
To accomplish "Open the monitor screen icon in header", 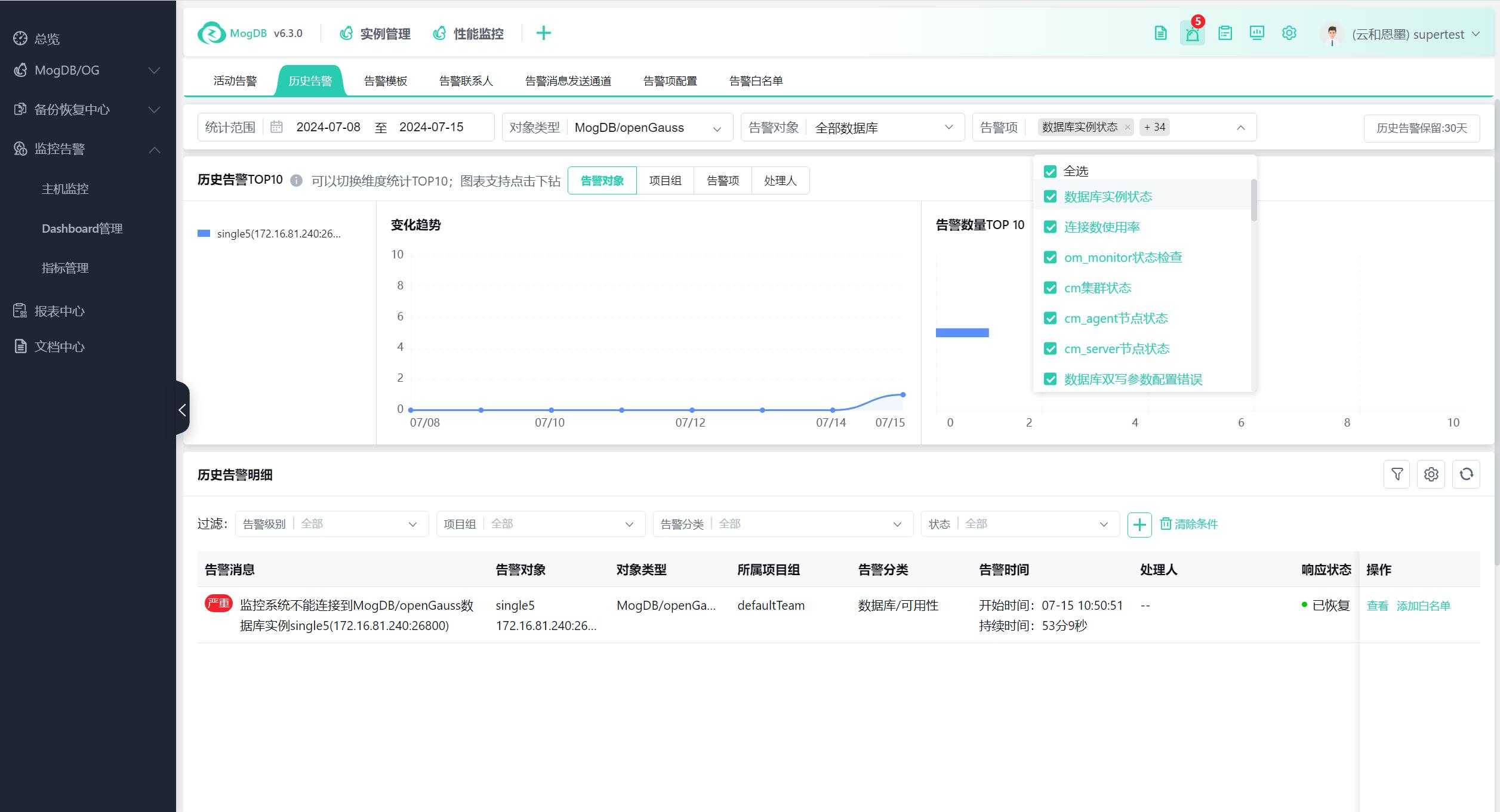I will tap(1256, 33).
